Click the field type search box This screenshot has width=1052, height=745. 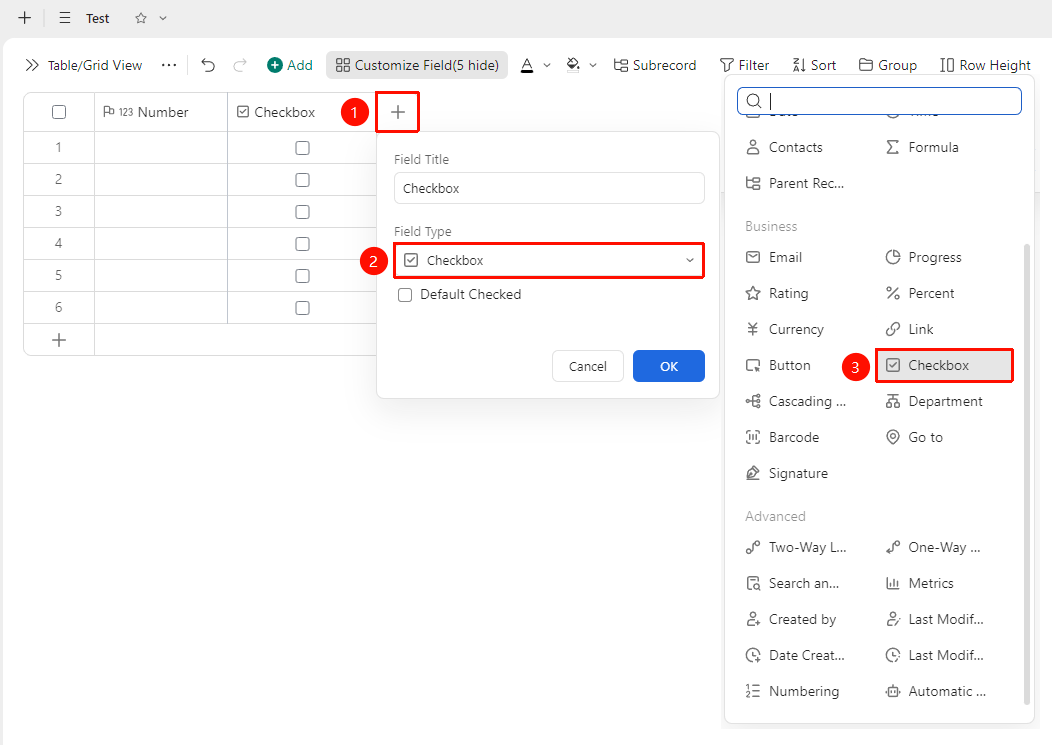(x=880, y=101)
